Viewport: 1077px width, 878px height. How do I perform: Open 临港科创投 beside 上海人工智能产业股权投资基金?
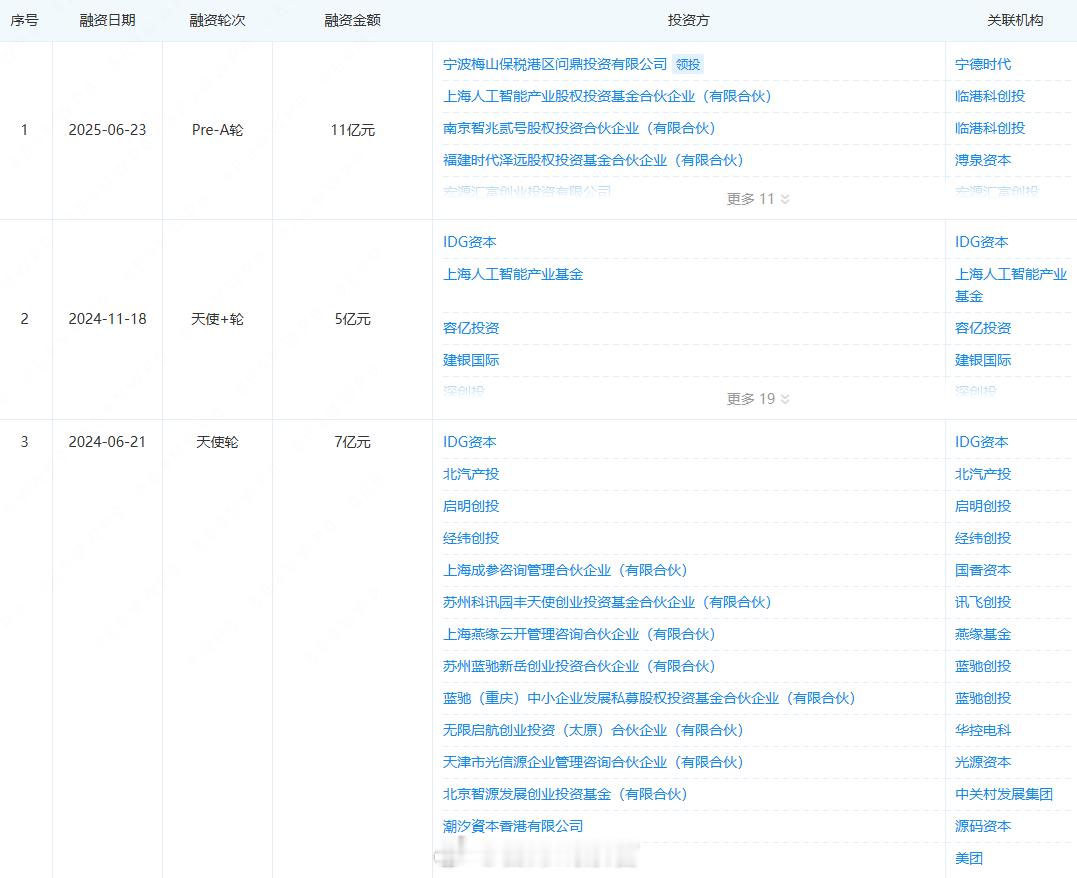(990, 96)
